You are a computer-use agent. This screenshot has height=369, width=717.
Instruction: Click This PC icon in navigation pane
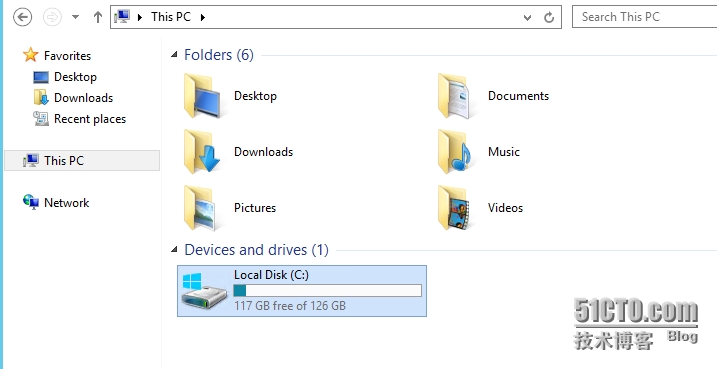[31, 160]
